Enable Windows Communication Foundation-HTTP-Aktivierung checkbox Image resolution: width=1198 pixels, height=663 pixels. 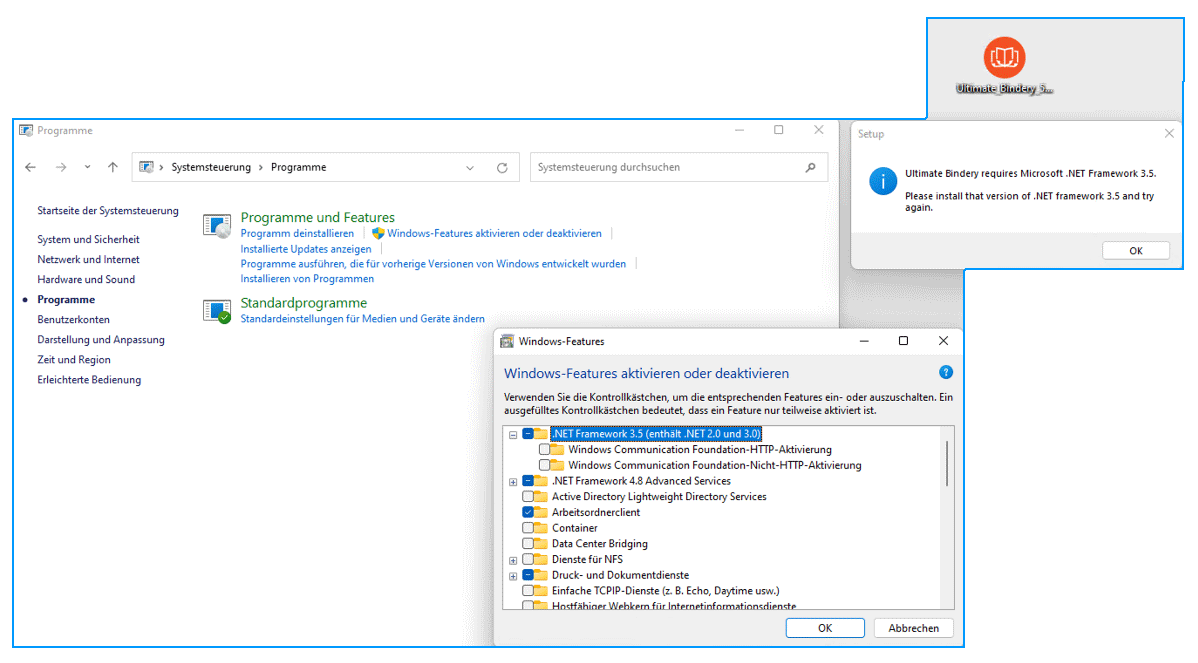coord(545,450)
